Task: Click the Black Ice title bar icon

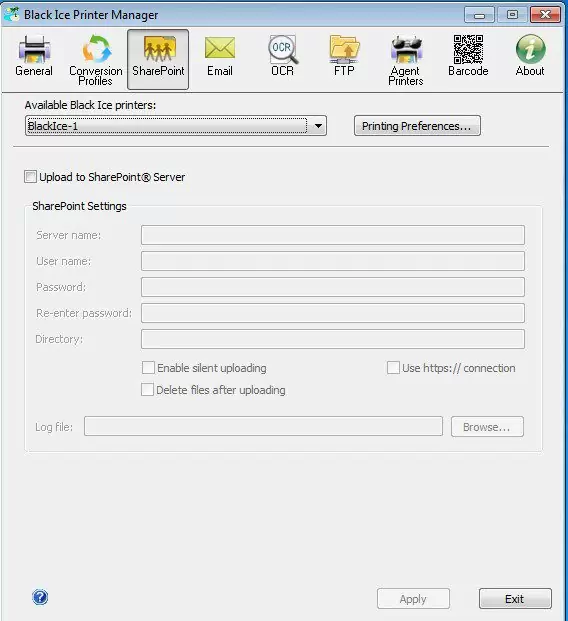Action: point(11,14)
